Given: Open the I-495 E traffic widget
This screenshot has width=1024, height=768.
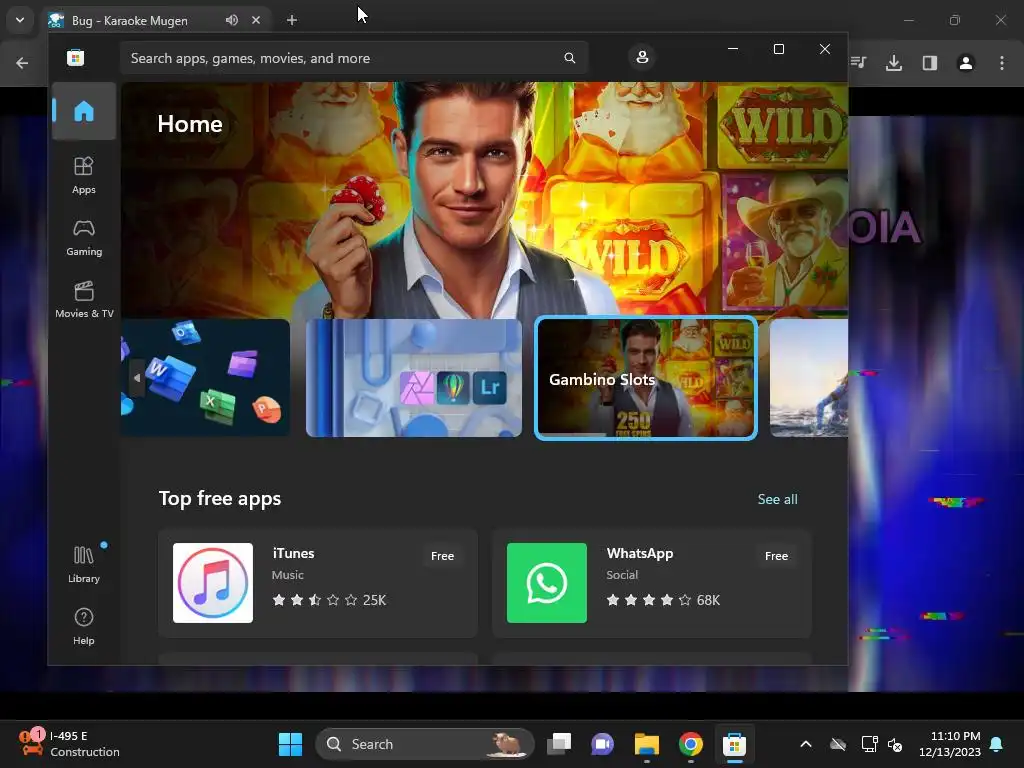Looking at the screenshot, I should (69, 744).
